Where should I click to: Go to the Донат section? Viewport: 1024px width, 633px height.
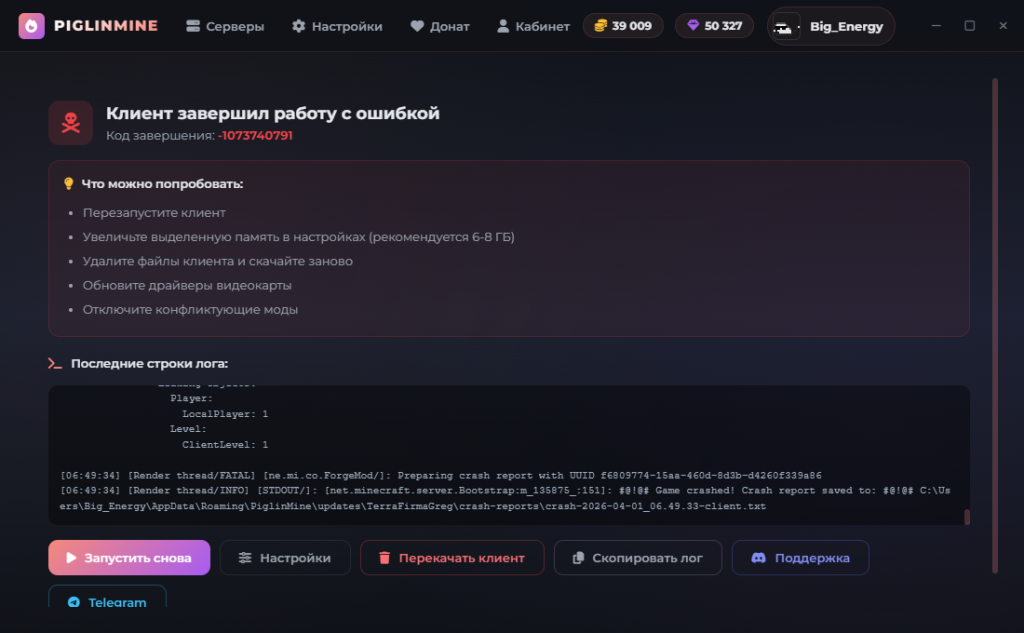click(x=439, y=26)
